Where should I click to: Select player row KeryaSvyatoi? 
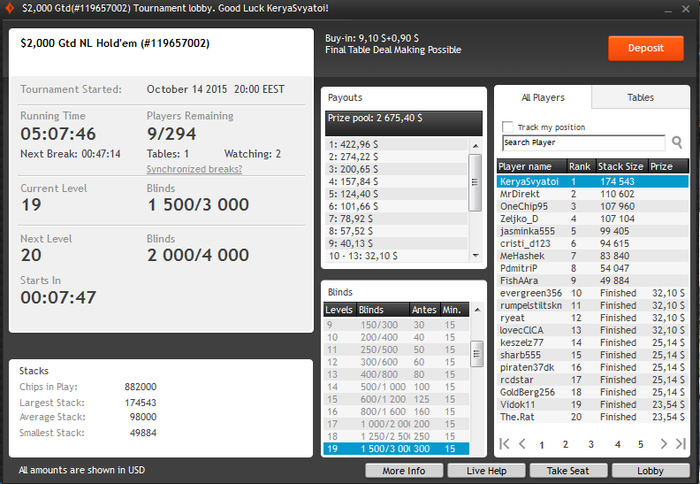(592, 181)
